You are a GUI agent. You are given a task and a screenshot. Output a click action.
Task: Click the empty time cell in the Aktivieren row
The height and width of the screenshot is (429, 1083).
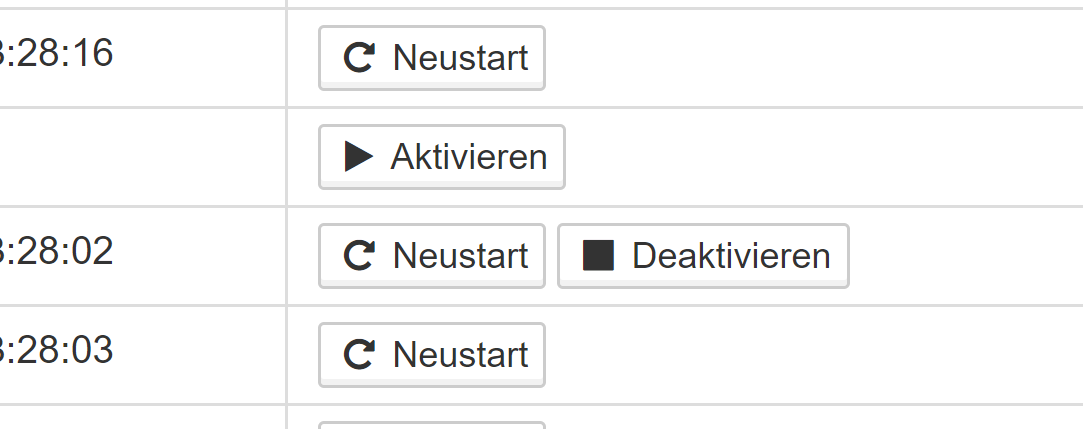point(142,157)
